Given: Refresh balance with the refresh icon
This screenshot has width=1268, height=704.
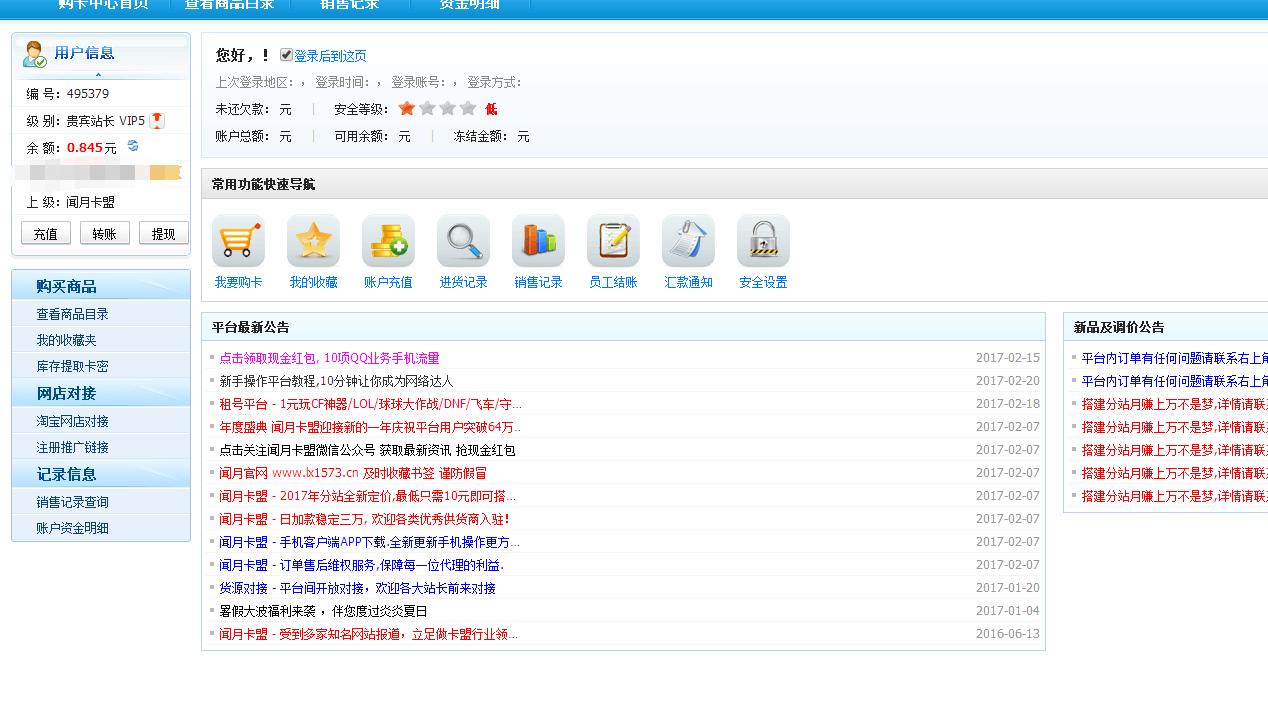Looking at the screenshot, I should pyautogui.click(x=133, y=144).
